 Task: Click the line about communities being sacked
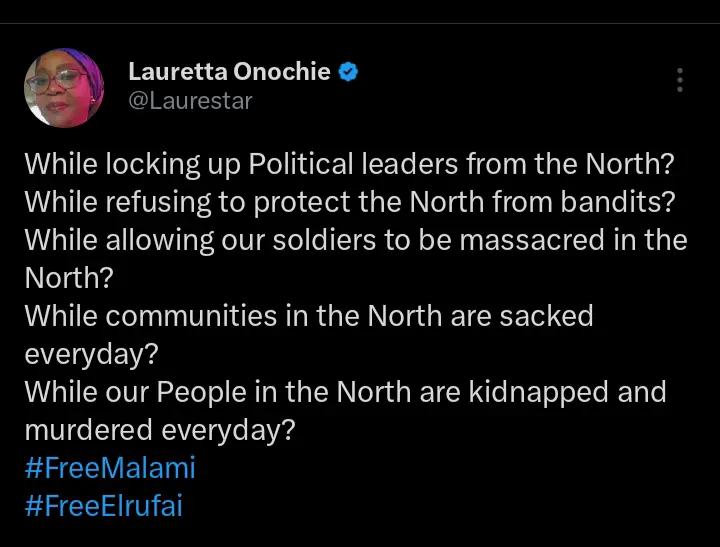pos(308,316)
